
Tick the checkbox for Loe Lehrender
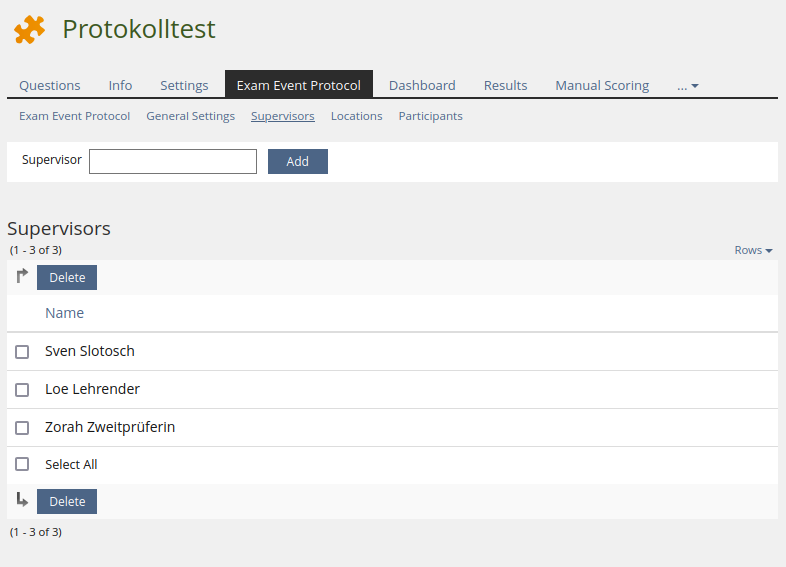pos(22,390)
